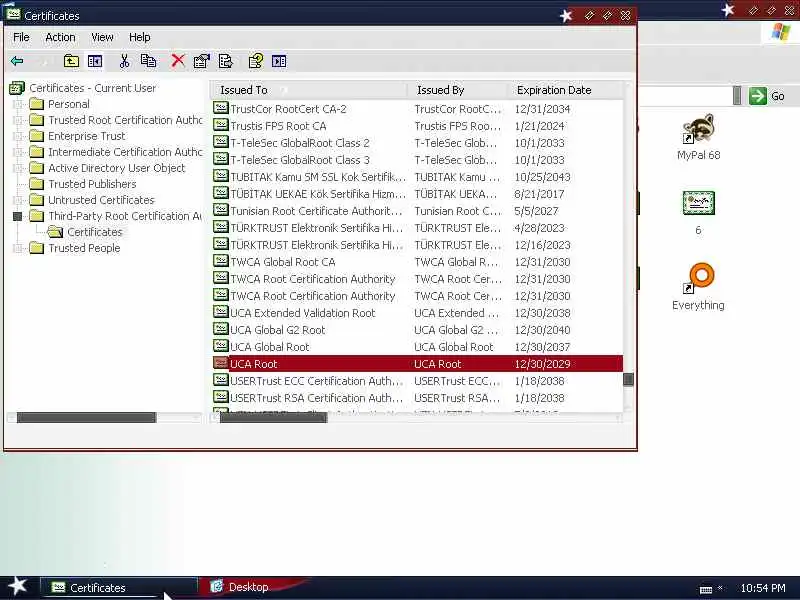Click certificate icon of TWCA Global Root CA
Screen dimensions: 800x600
220,261
